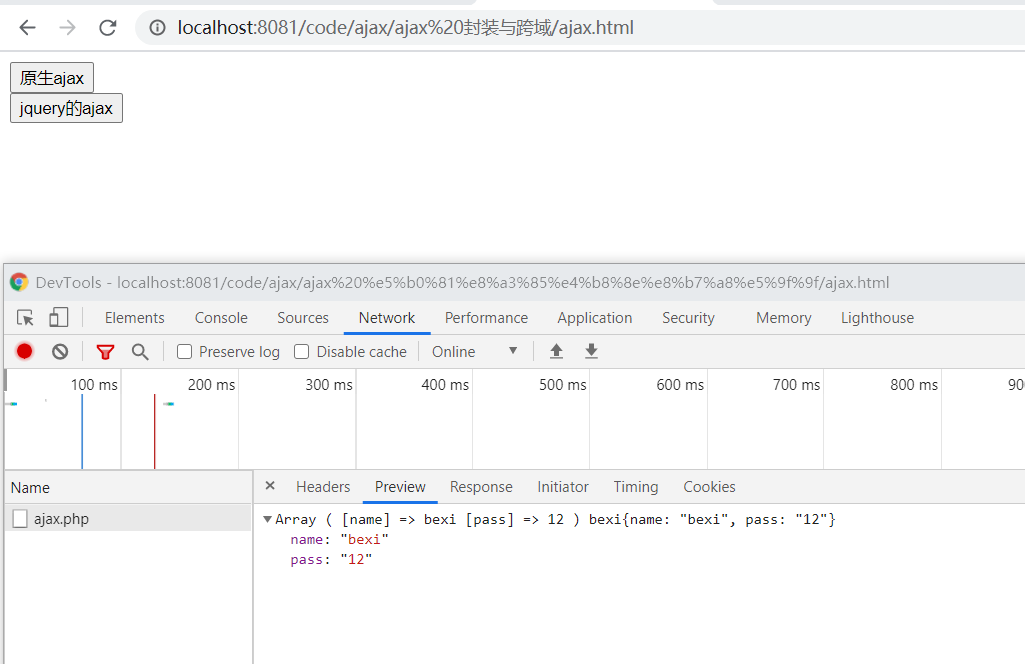View site info icon in address bar

click(158, 27)
